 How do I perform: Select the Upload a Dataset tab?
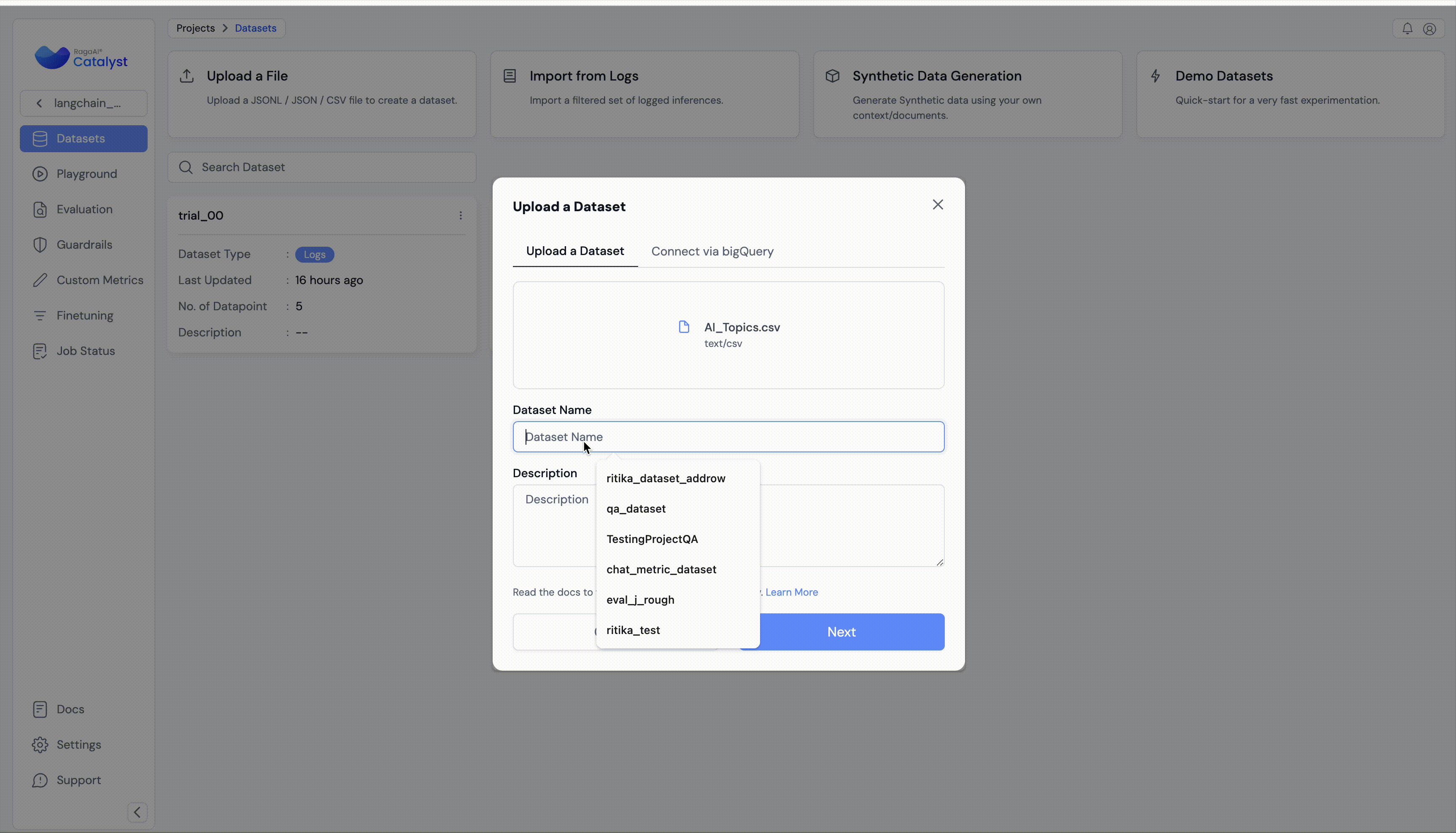(574, 251)
